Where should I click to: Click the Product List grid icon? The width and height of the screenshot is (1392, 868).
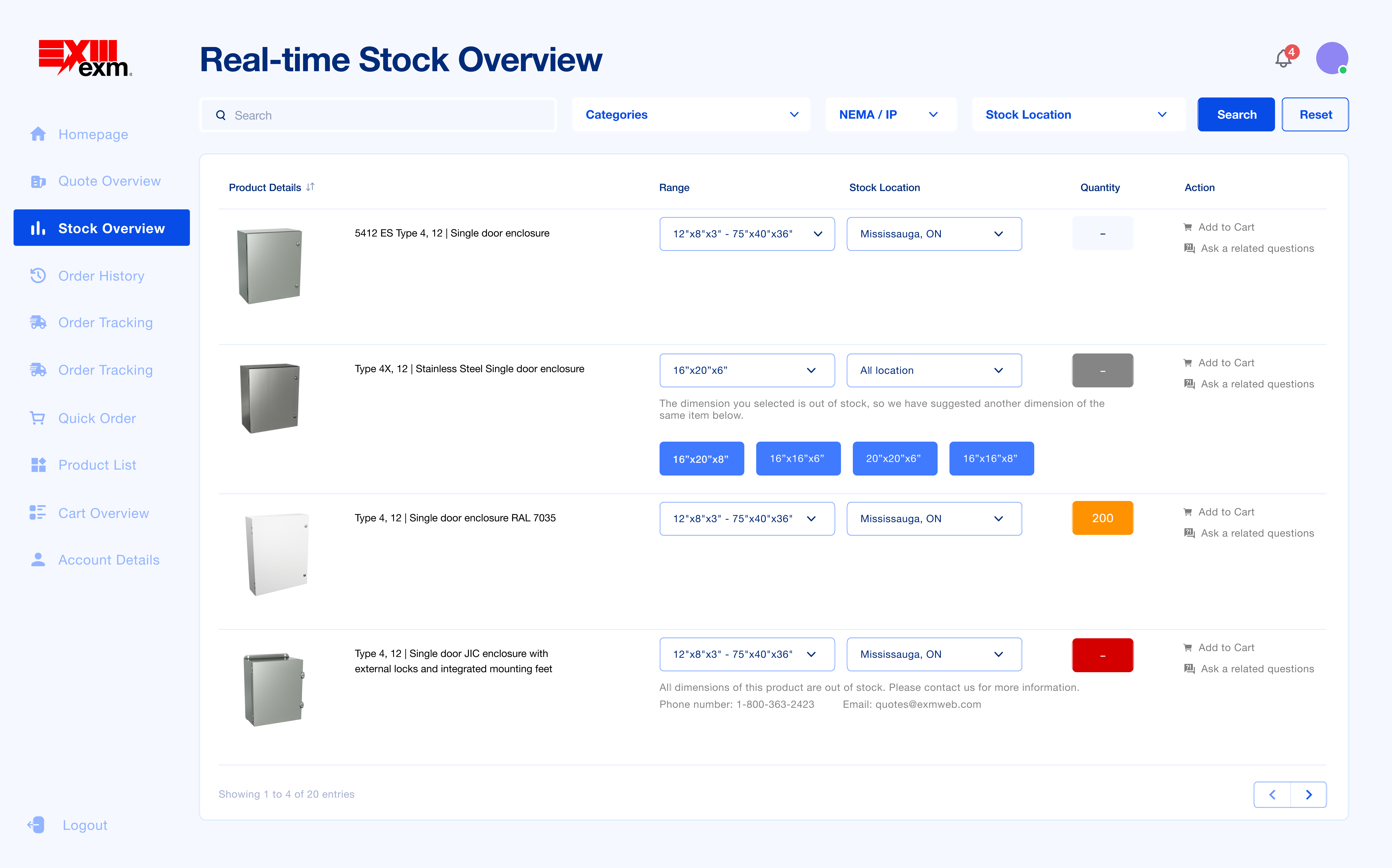(38, 465)
